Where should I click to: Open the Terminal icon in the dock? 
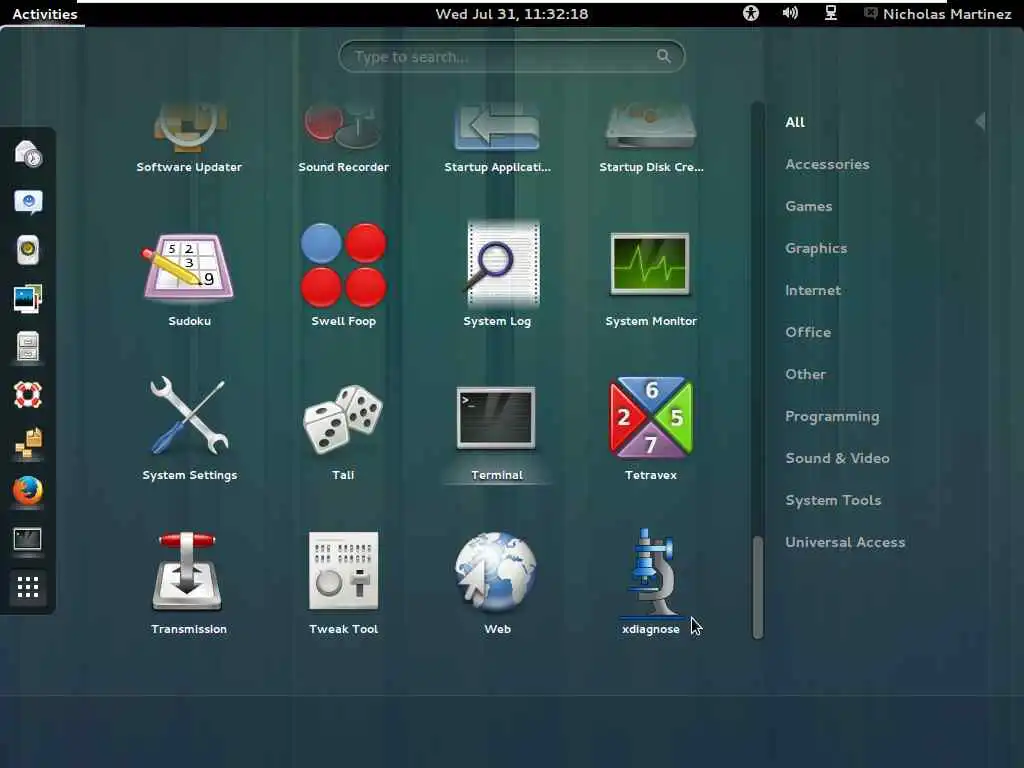coord(28,540)
